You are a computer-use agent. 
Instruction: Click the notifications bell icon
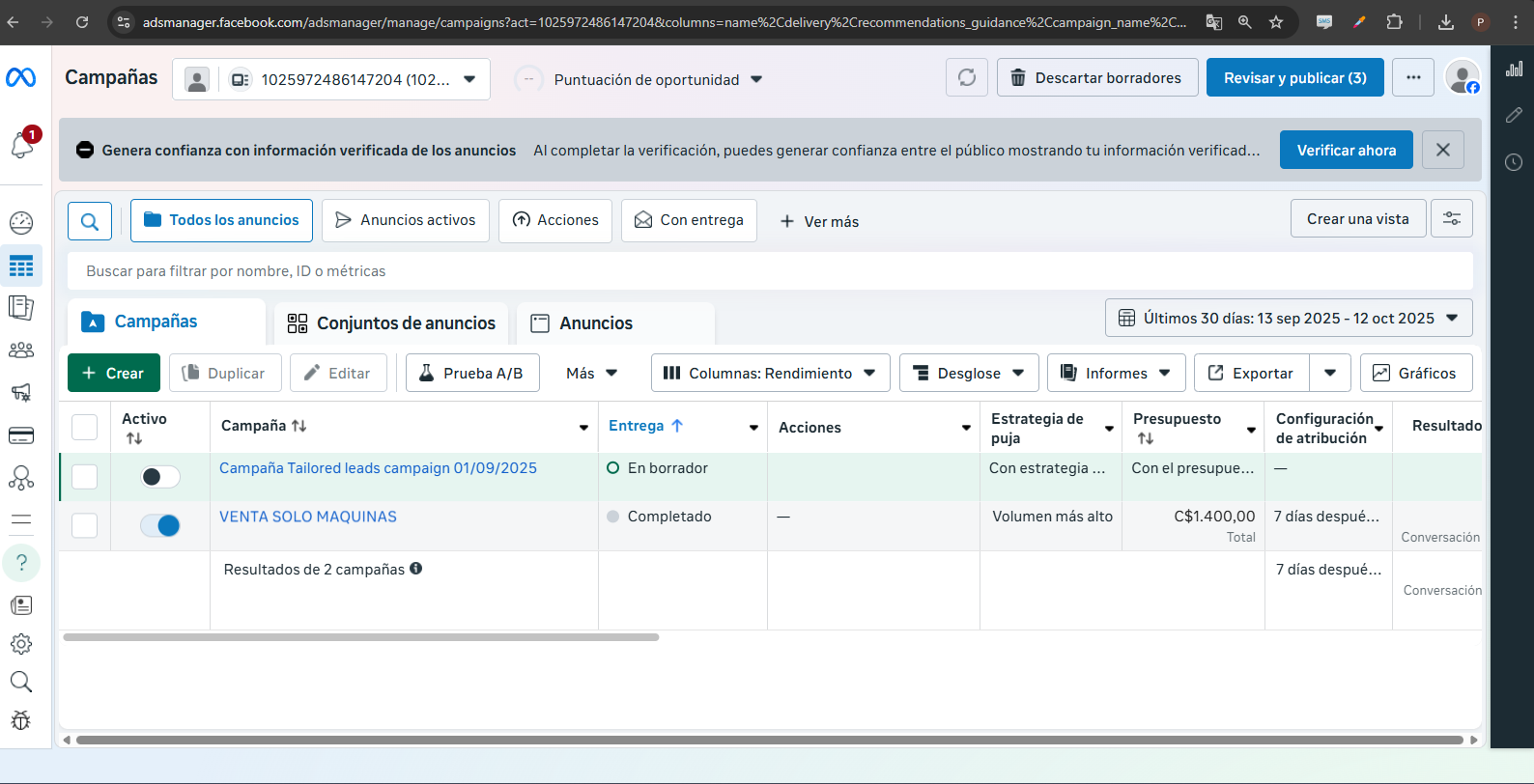[x=21, y=145]
